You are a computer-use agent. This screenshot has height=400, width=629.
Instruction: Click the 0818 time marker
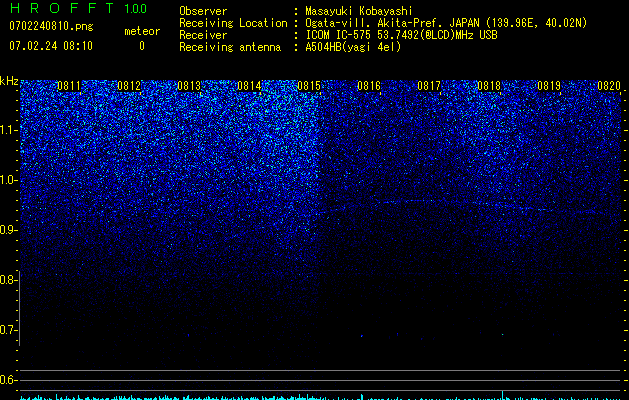coord(489,86)
